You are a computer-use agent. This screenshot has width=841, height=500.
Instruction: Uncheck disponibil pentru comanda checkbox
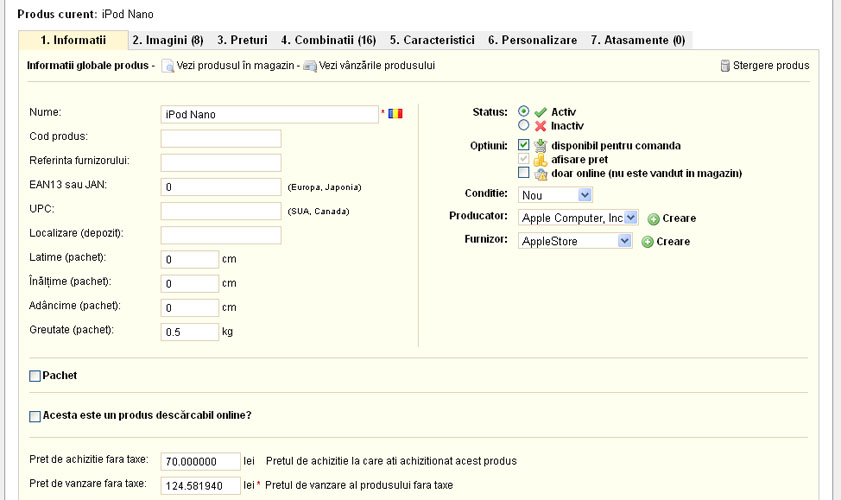point(523,145)
